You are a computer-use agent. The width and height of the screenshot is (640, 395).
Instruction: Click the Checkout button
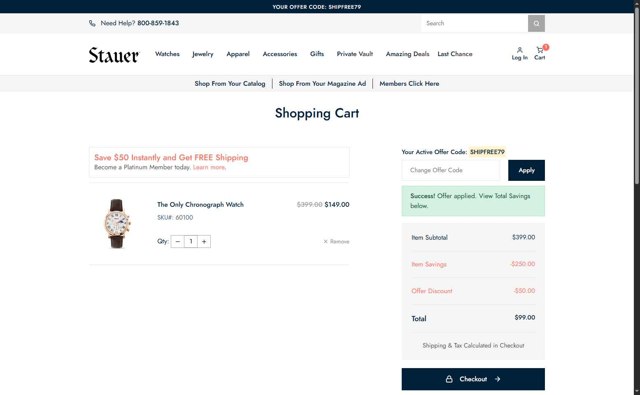tap(473, 379)
